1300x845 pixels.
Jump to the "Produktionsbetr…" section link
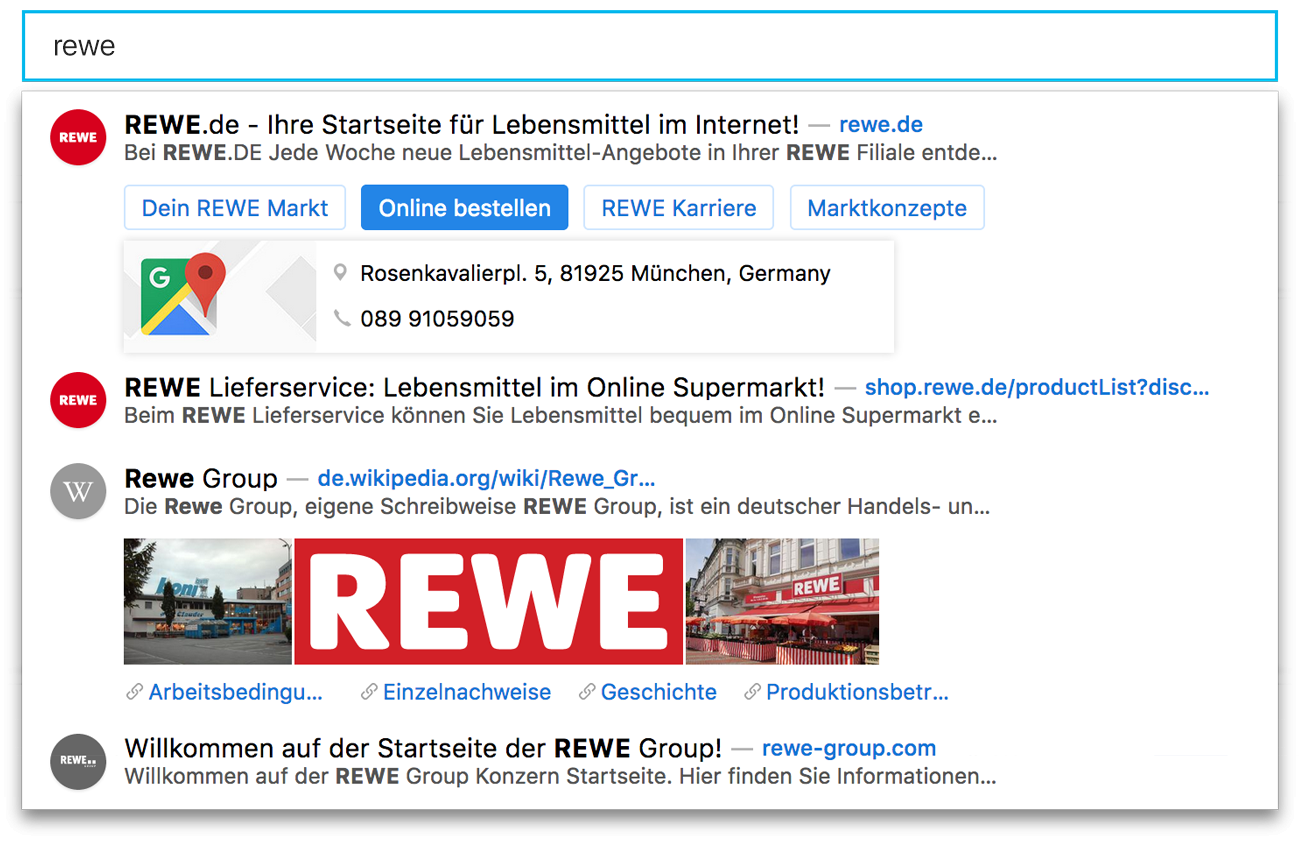coord(857,692)
